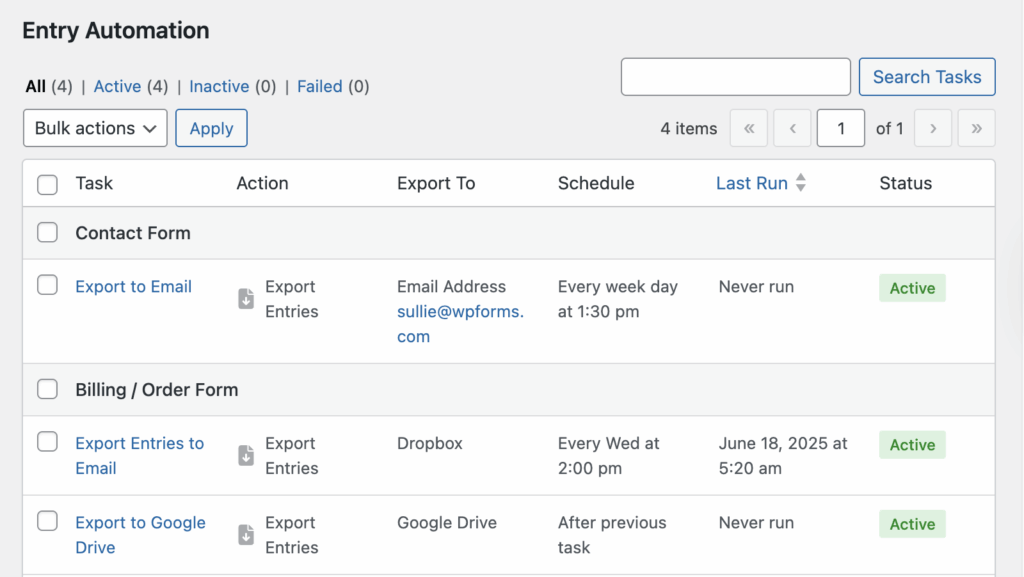Select the Export to Google Drive task checkbox

(47, 521)
